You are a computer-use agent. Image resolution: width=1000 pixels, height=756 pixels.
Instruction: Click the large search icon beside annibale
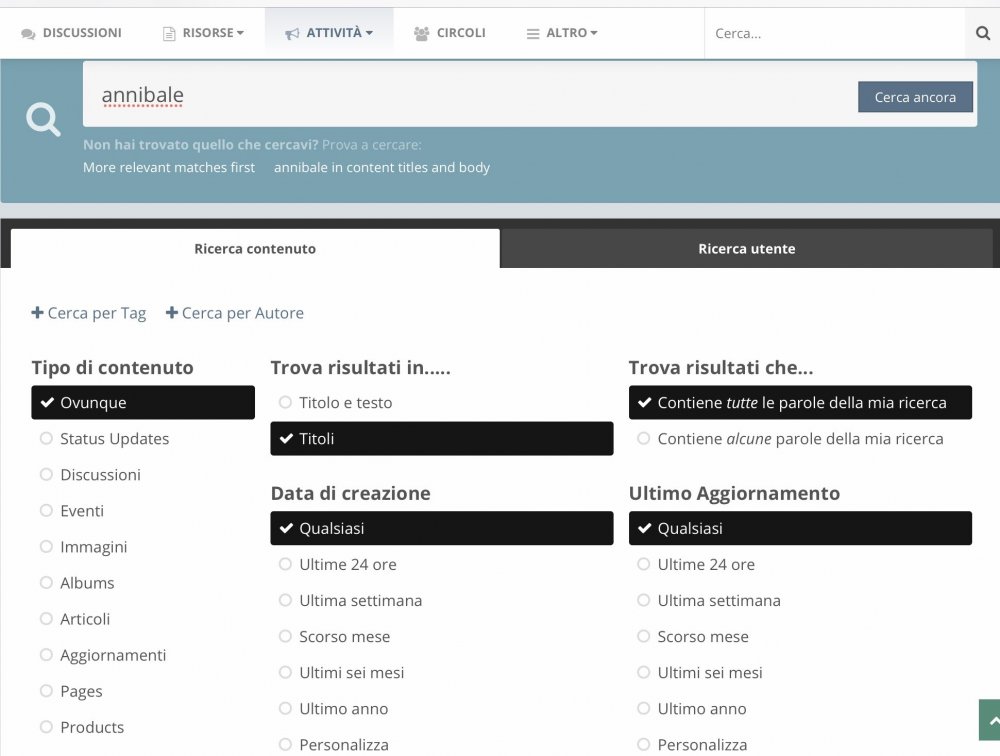43,121
